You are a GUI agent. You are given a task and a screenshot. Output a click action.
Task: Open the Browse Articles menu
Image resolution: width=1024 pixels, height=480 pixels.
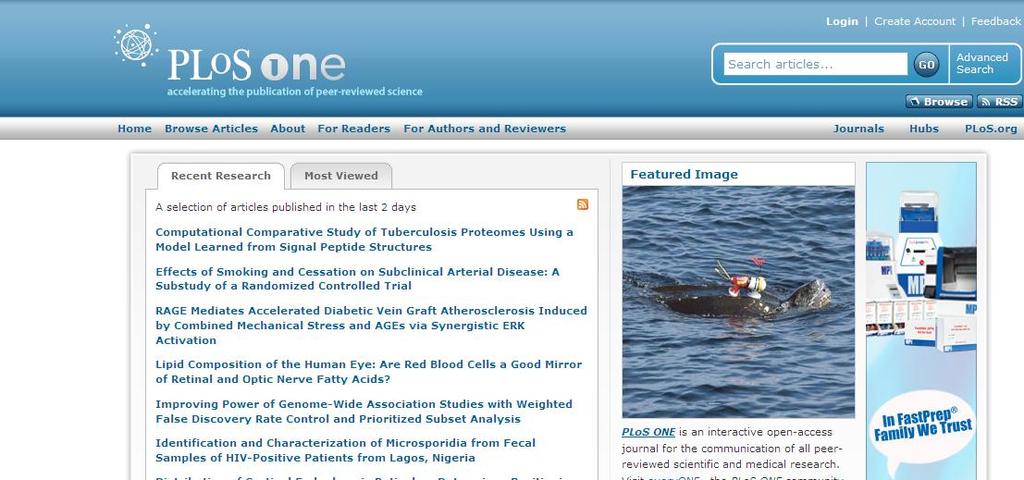coord(211,129)
